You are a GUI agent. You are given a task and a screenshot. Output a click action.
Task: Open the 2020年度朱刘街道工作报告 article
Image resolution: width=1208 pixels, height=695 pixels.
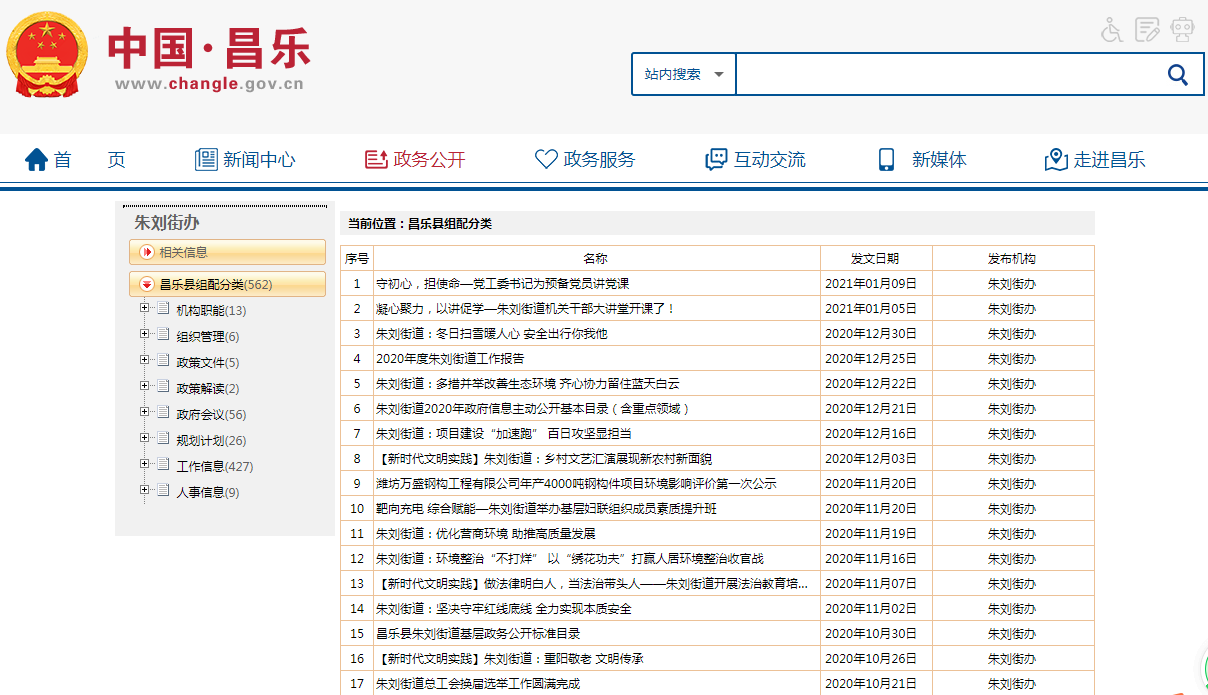[450, 358]
